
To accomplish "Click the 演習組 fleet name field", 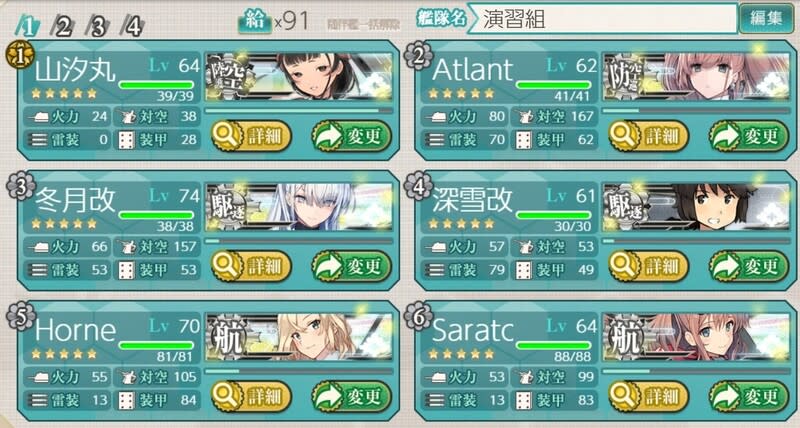I will tap(602, 19).
